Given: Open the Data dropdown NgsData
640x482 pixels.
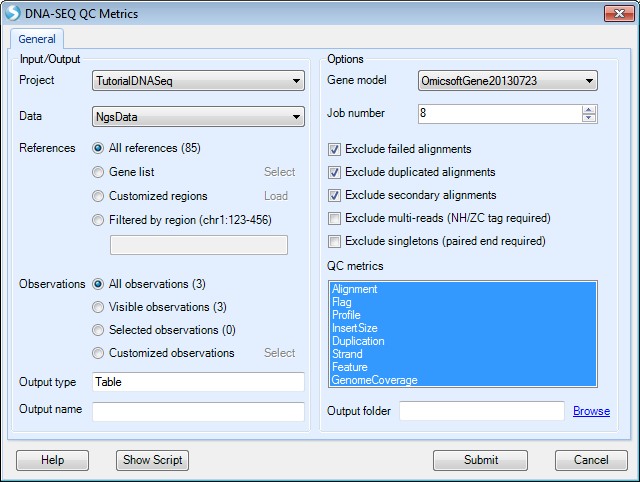Looking at the screenshot, I should click(x=198, y=117).
